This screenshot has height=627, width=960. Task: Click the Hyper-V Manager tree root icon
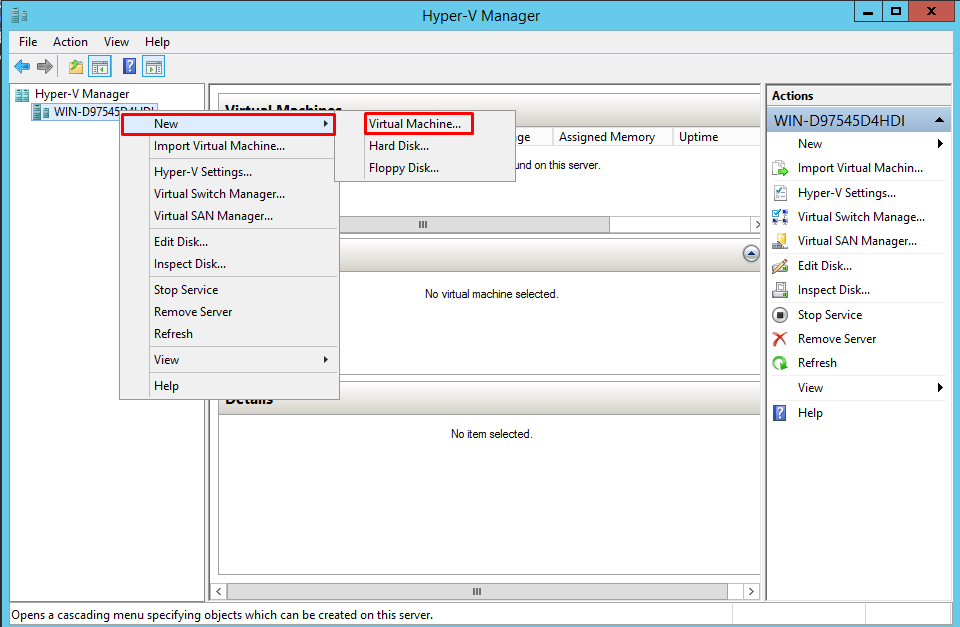point(22,94)
